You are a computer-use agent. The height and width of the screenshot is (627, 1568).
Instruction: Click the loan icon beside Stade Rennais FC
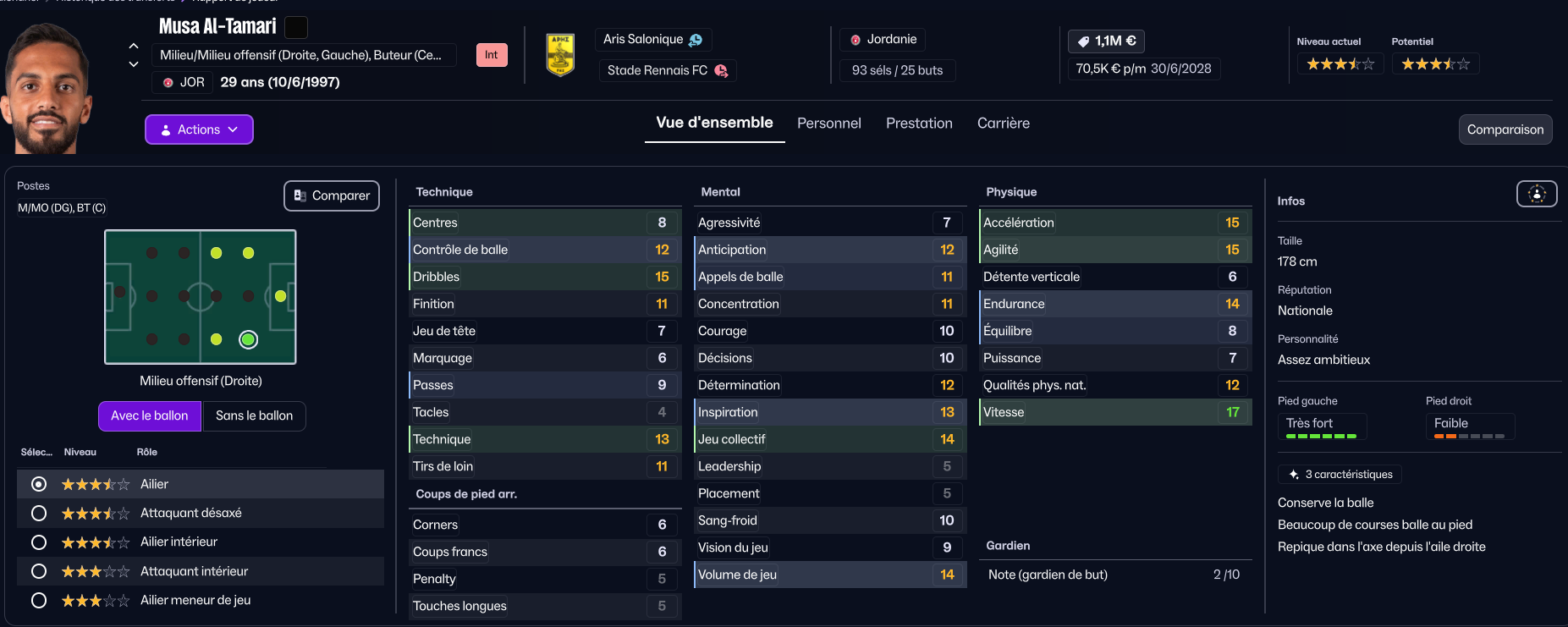coord(721,70)
